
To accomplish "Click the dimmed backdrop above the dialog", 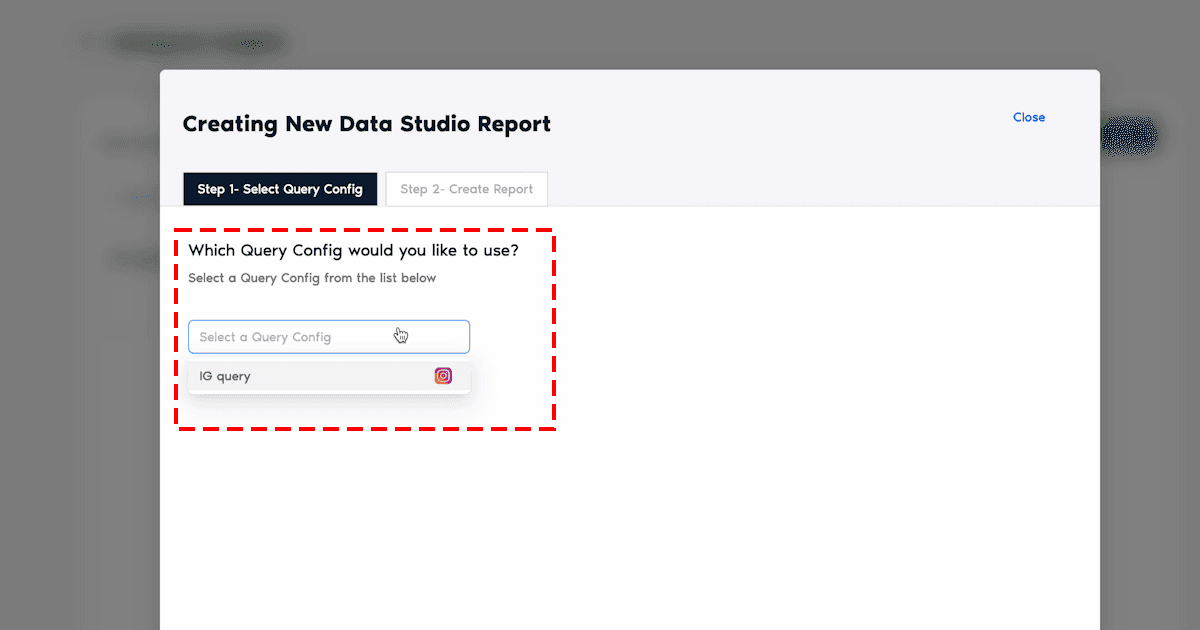I will click(640, 35).
